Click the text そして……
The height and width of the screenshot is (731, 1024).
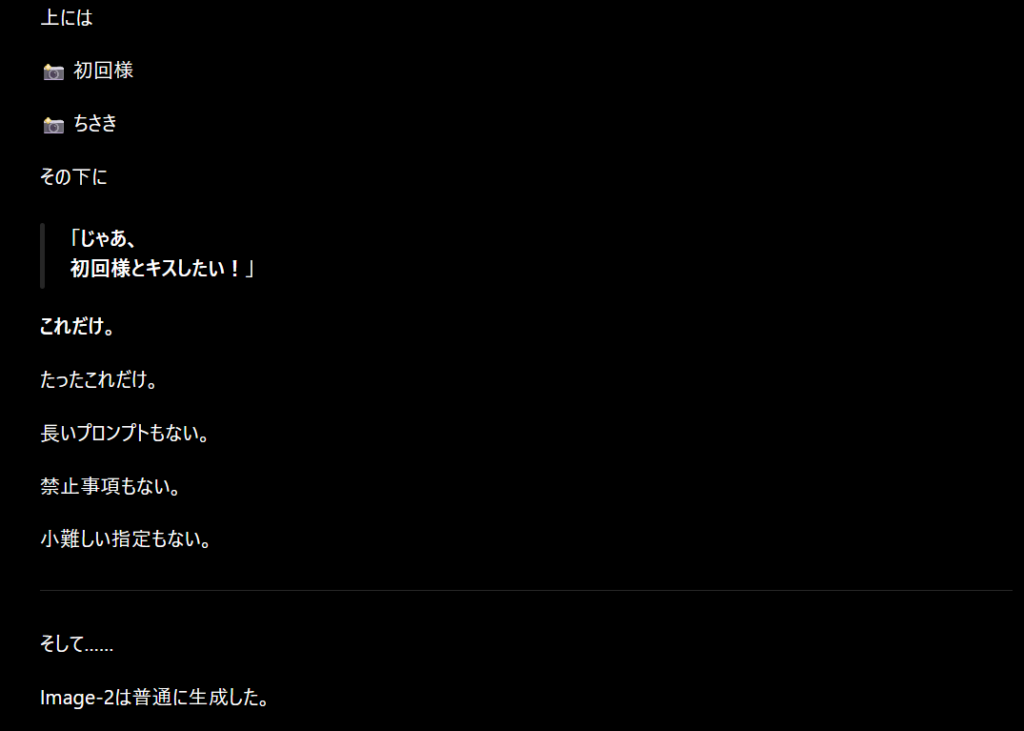click(x=76, y=644)
